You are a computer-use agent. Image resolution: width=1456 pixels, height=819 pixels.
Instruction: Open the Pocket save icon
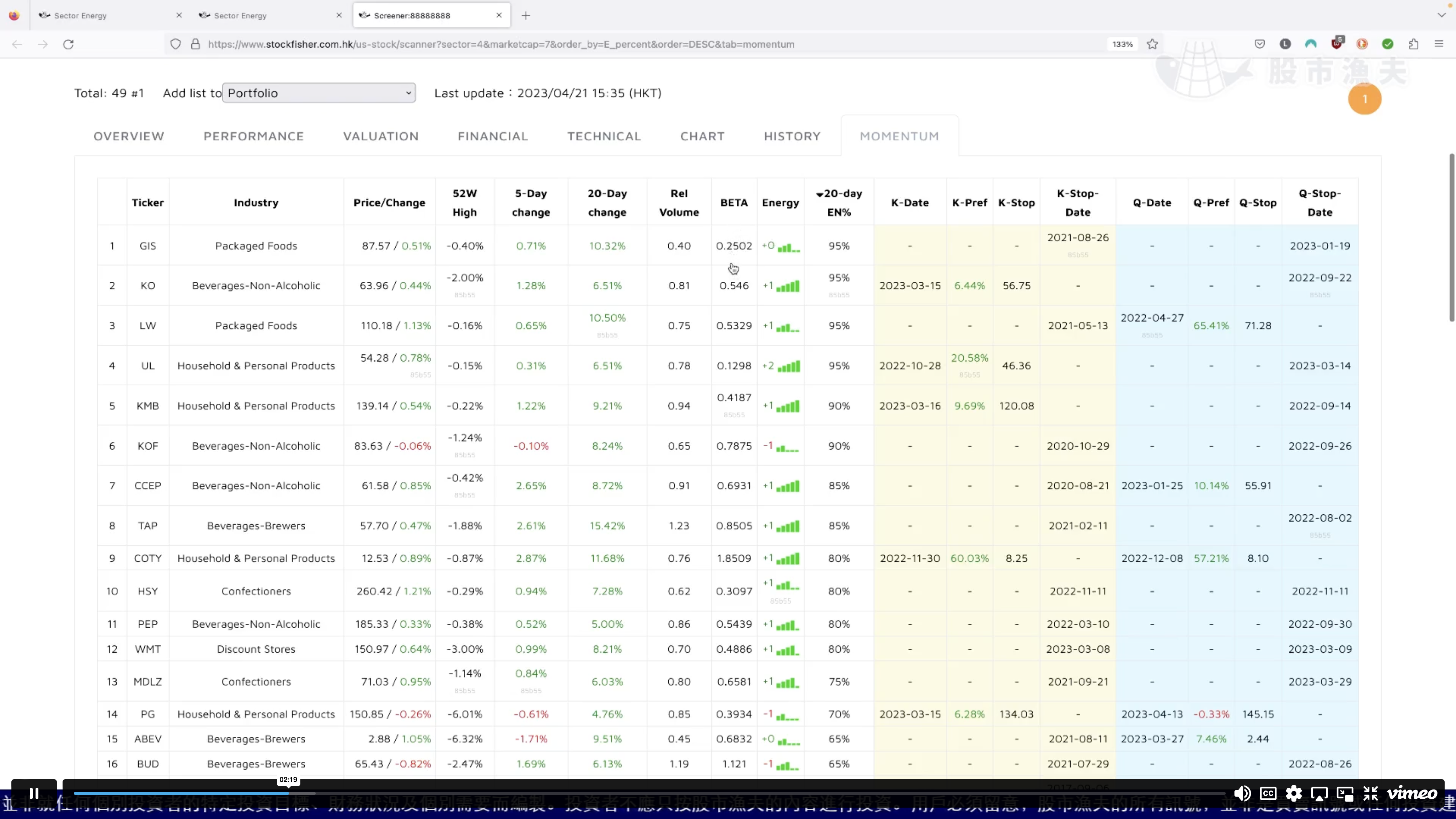pos(1260,44)
